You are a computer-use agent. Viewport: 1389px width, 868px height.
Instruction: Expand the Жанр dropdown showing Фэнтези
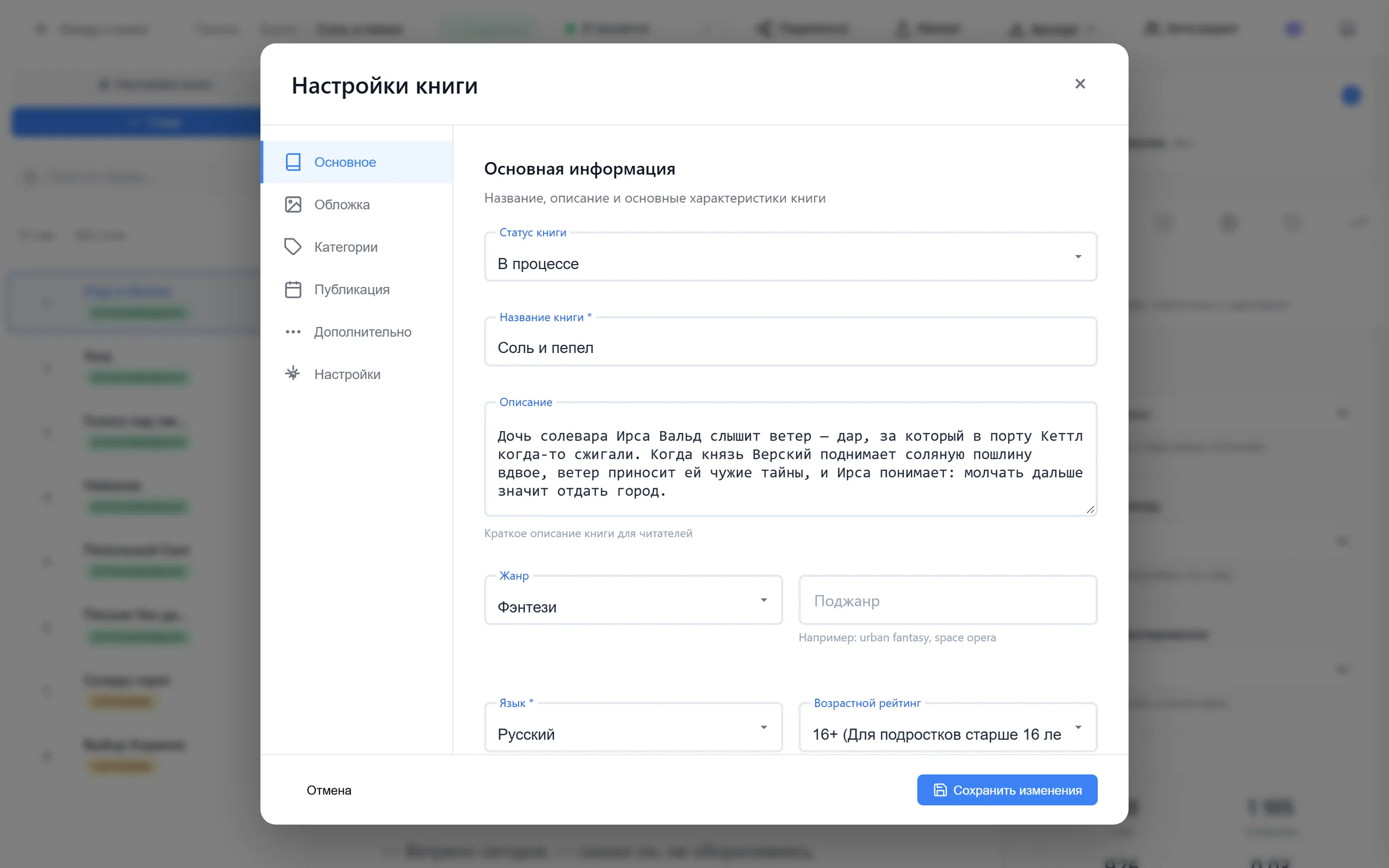633,600
